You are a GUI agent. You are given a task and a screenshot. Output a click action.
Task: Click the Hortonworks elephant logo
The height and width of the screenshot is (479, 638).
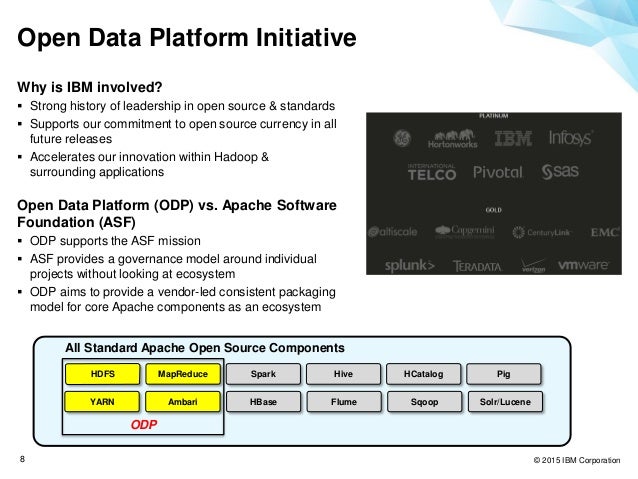452,139
